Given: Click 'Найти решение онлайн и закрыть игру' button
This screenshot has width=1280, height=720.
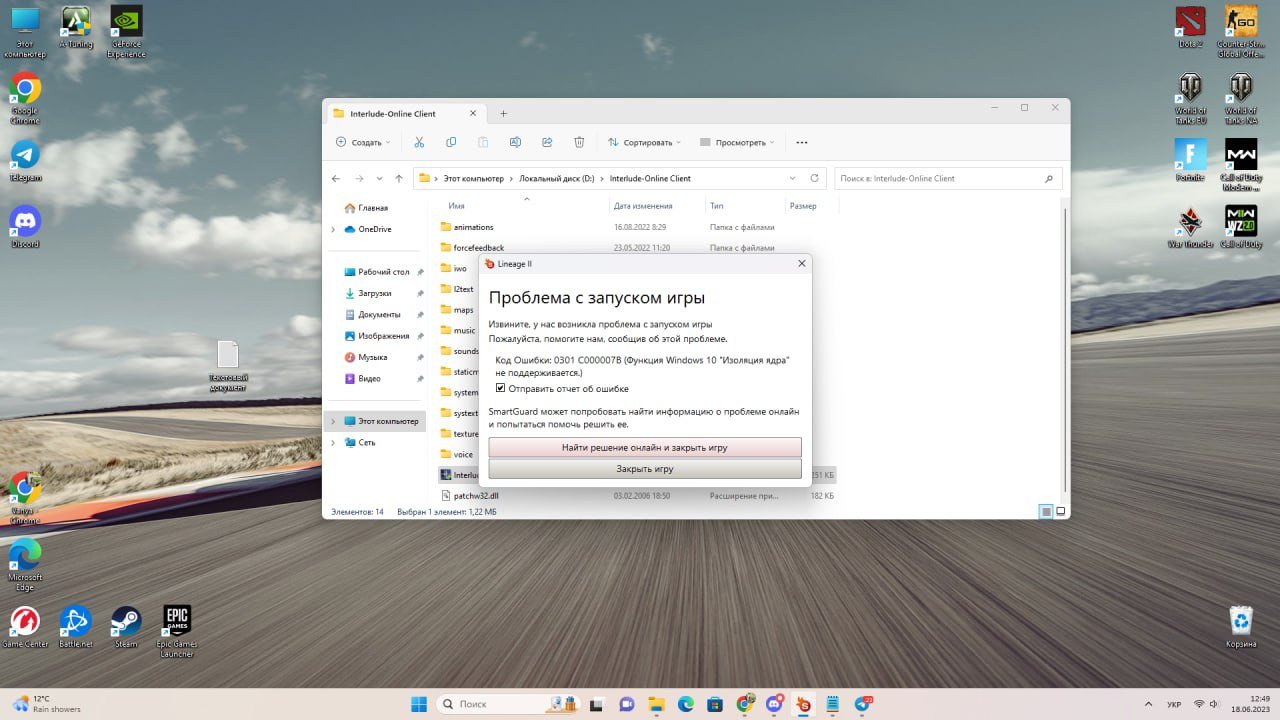Looking at the screenshot, I should tap(645, 448).
